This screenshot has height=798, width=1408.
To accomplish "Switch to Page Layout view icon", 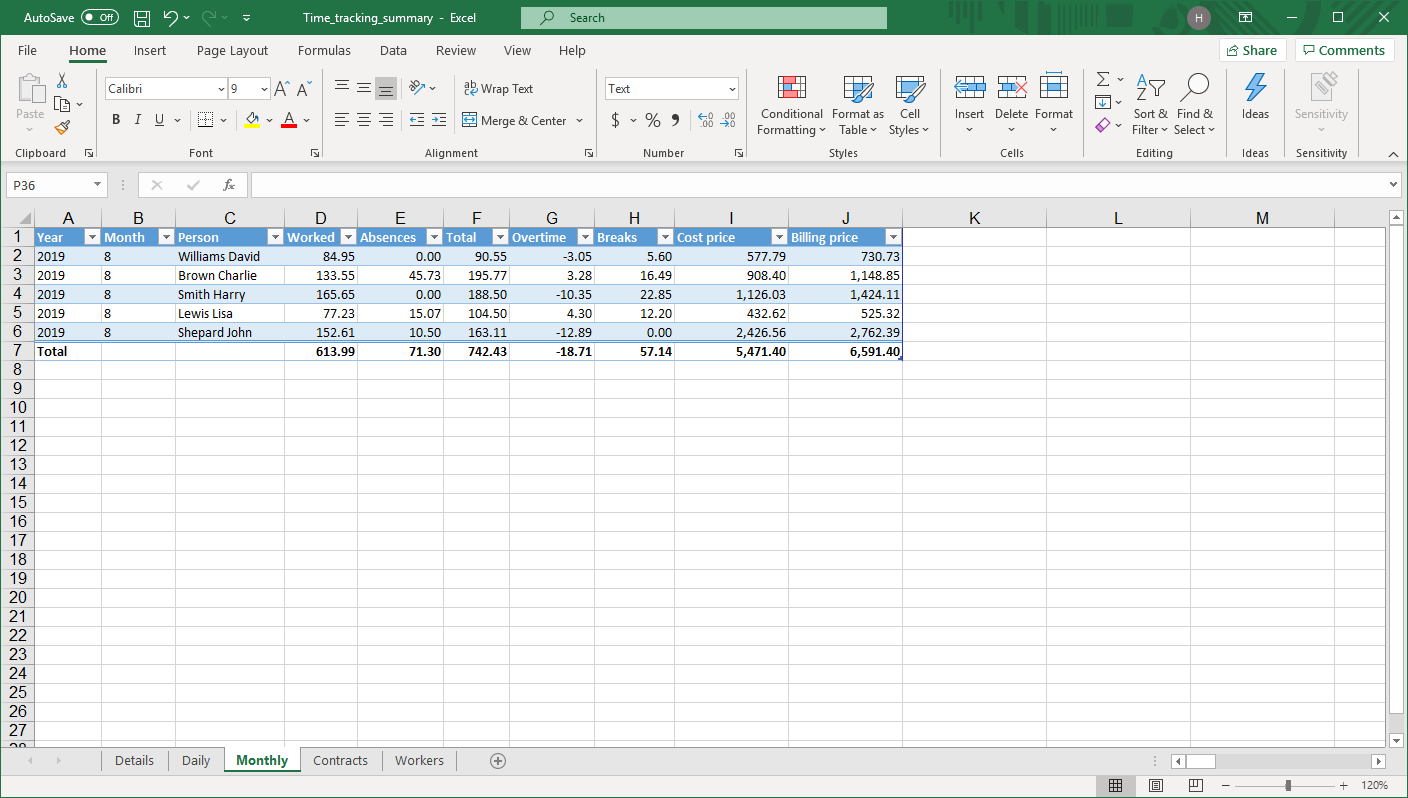I will coord(1156,786).
